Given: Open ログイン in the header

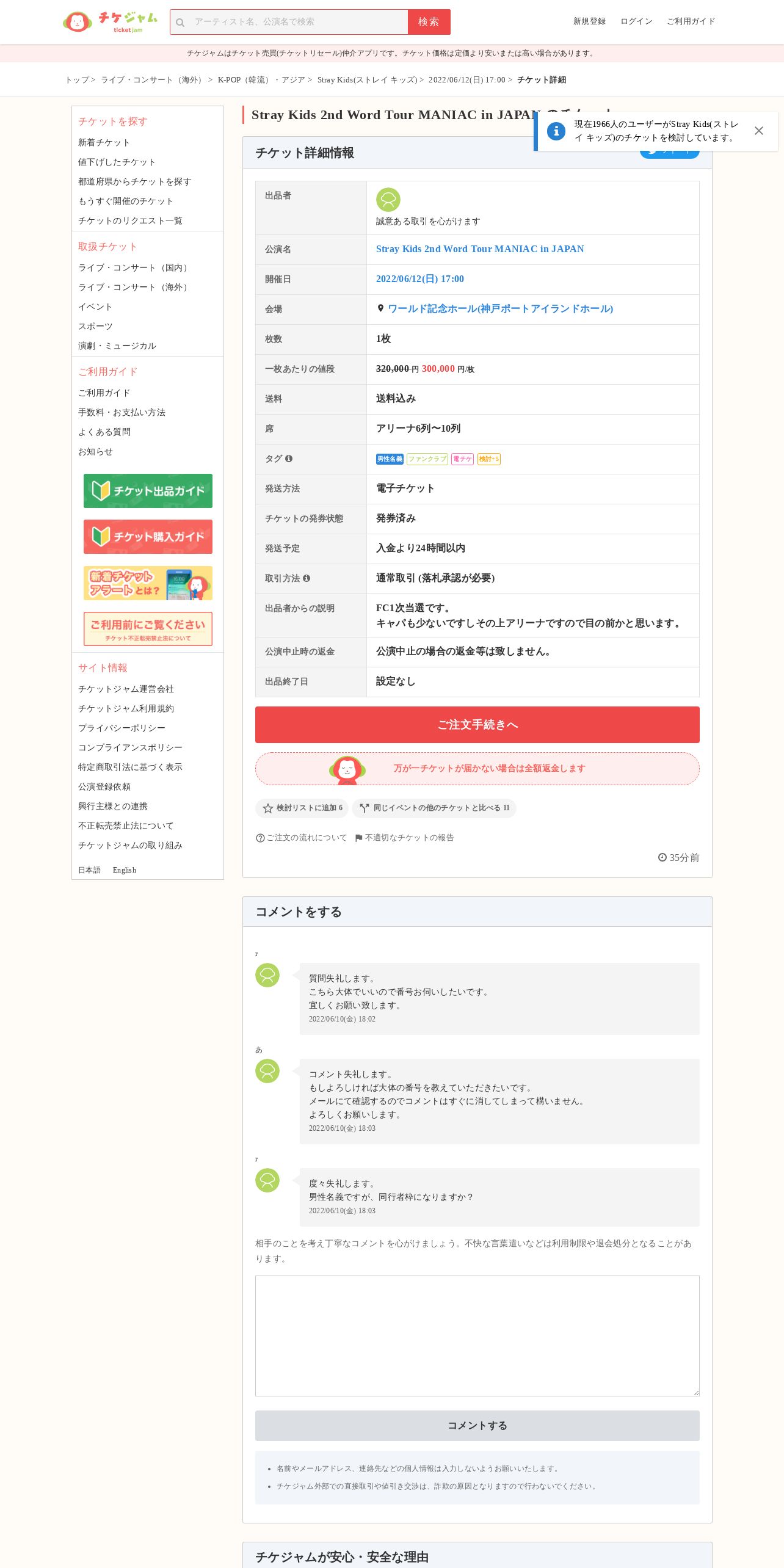Looking at the screenshot, I should (636, 21).
